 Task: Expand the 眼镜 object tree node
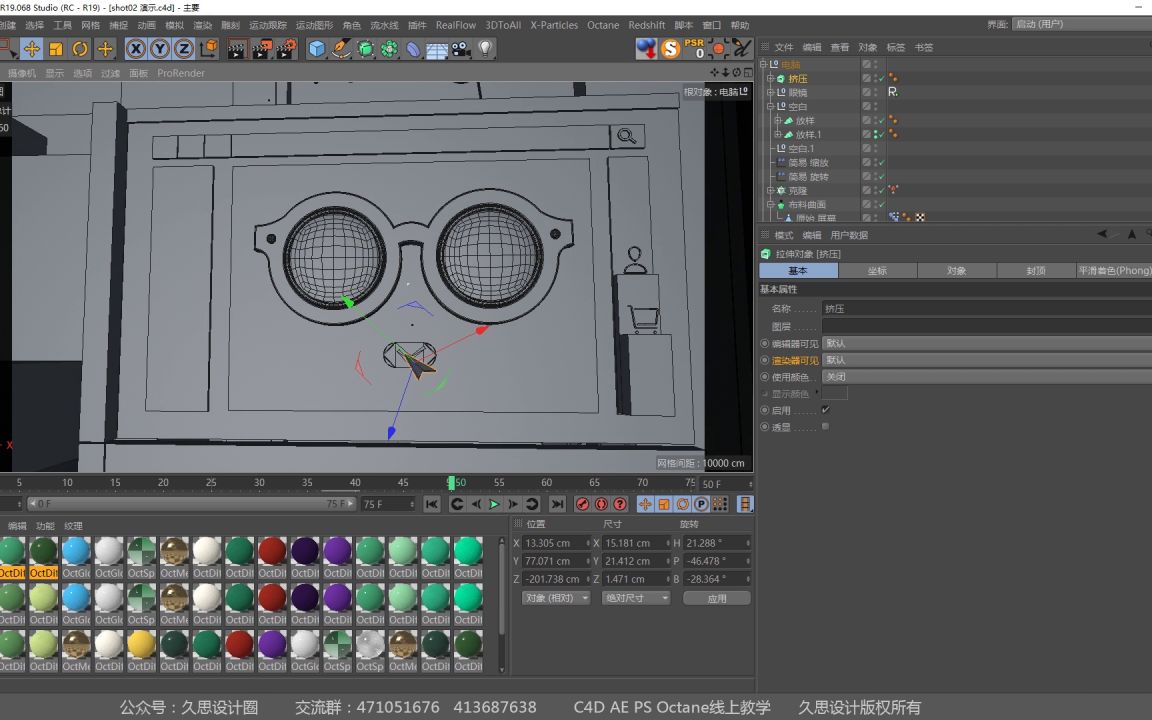point(771,92)
